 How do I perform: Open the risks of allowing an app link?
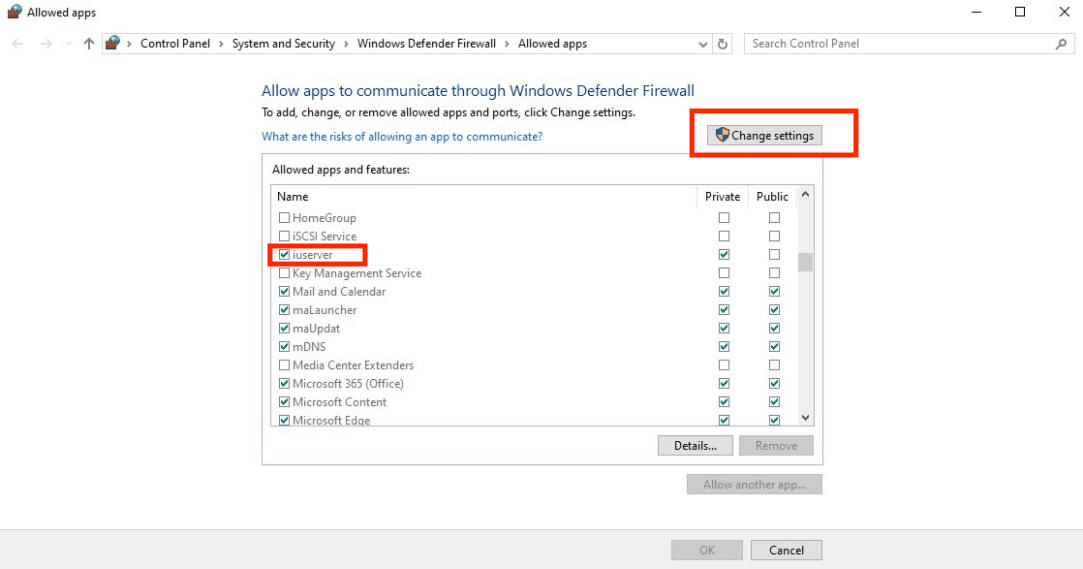click(x=402, y=137)
